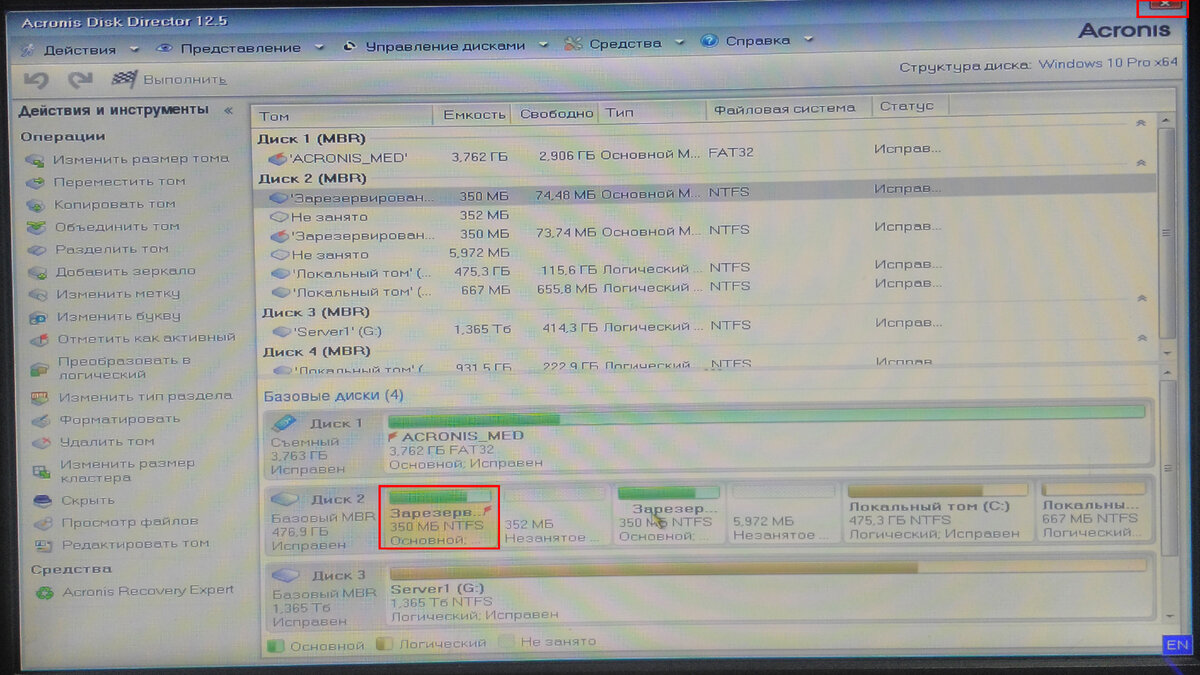Open Просмотр файлов
This screenshot has width=1200, height=675.
115,521
